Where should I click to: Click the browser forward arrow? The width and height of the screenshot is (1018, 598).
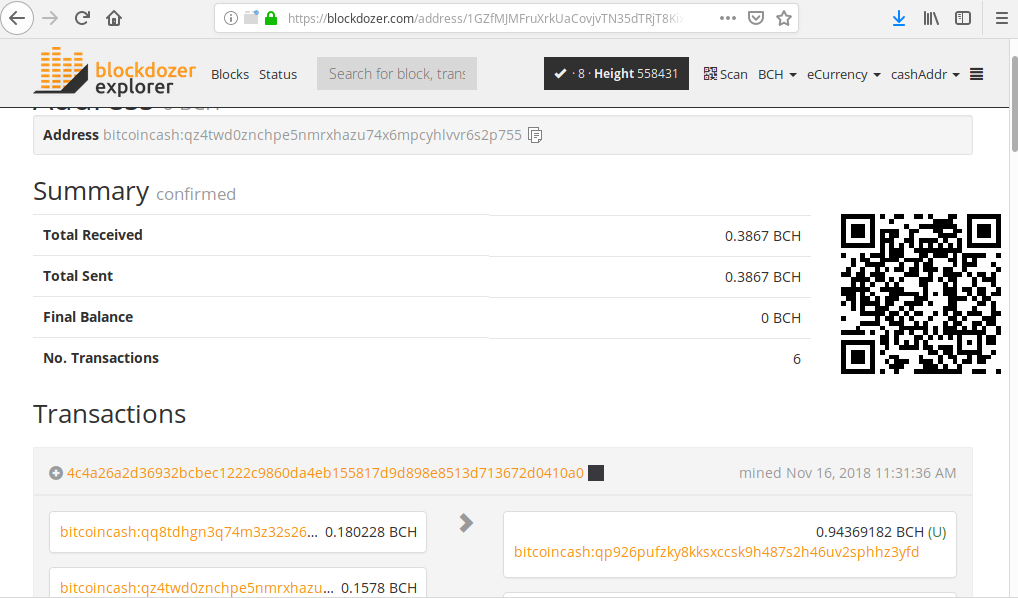tap(50, 18)
